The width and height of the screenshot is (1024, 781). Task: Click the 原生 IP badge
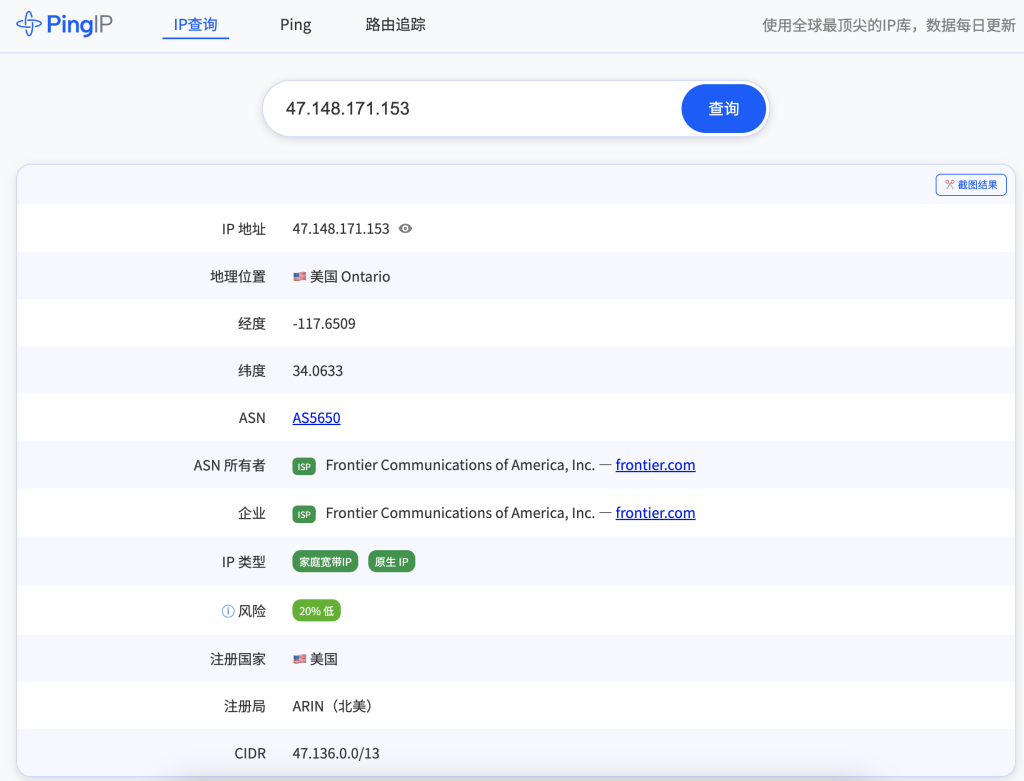pyautogui.click(x=391, y=562)
